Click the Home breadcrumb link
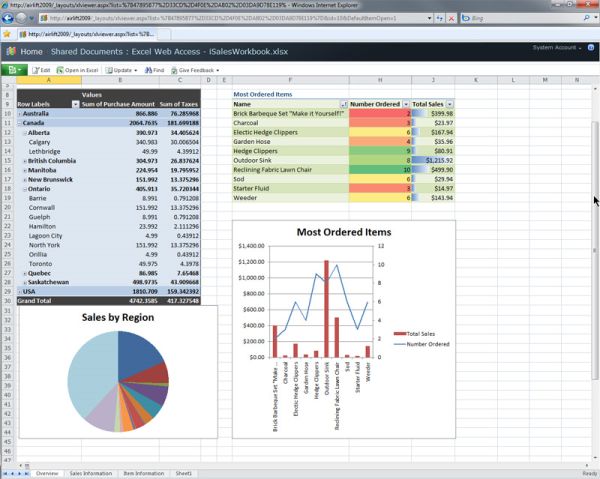 (31, 52)
